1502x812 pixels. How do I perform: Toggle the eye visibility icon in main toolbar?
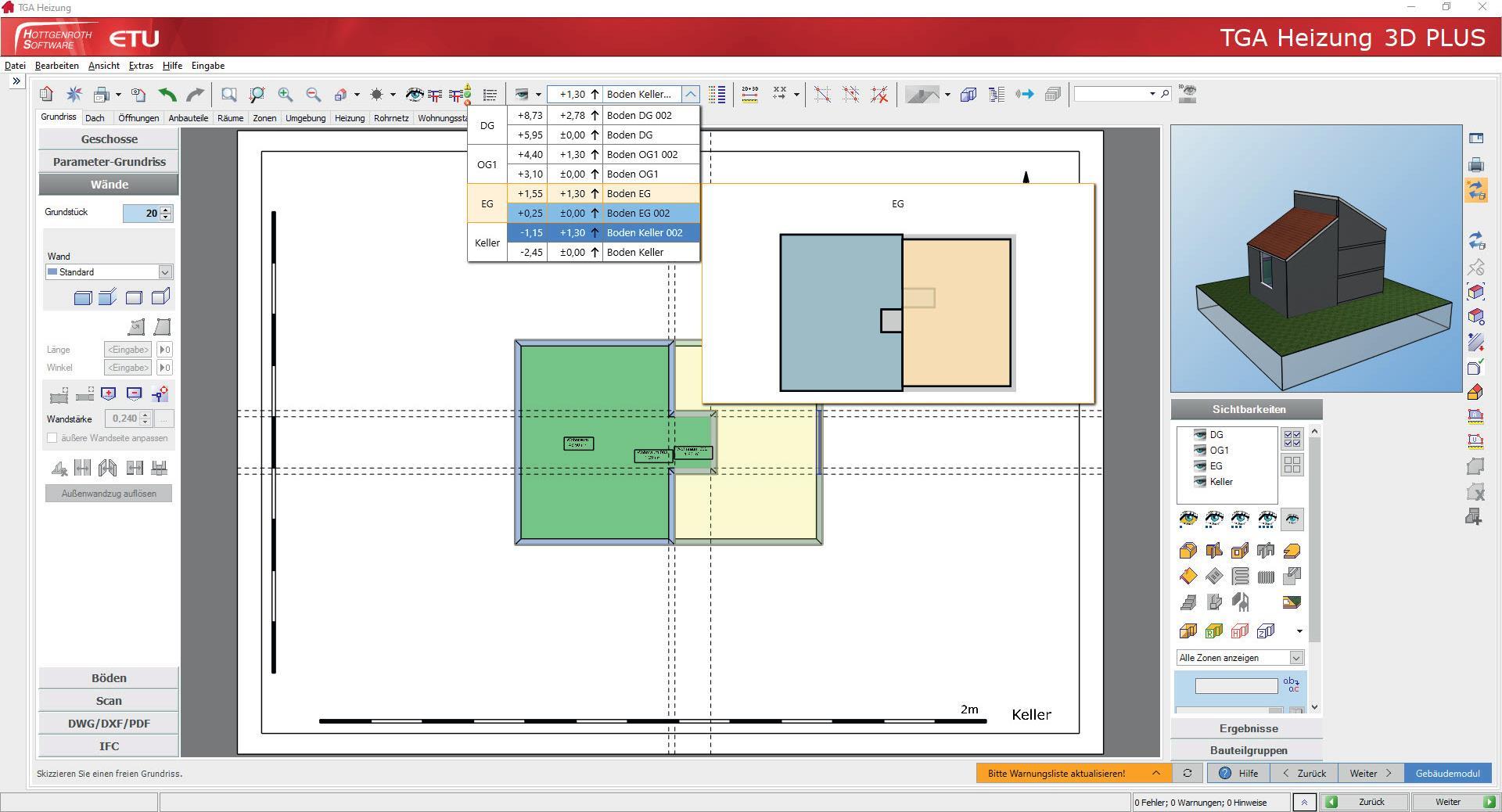coord(414,95)
